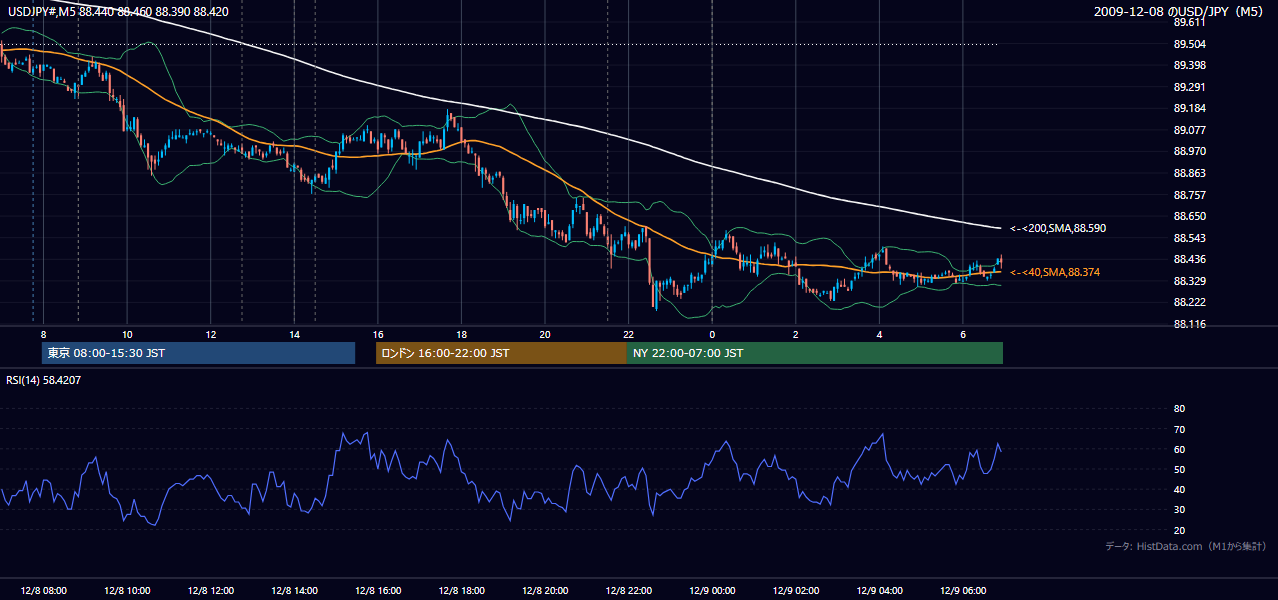Select the London 16:00-22:00 JST session bar
1278x600 pixels.
(x=501, y=353)
